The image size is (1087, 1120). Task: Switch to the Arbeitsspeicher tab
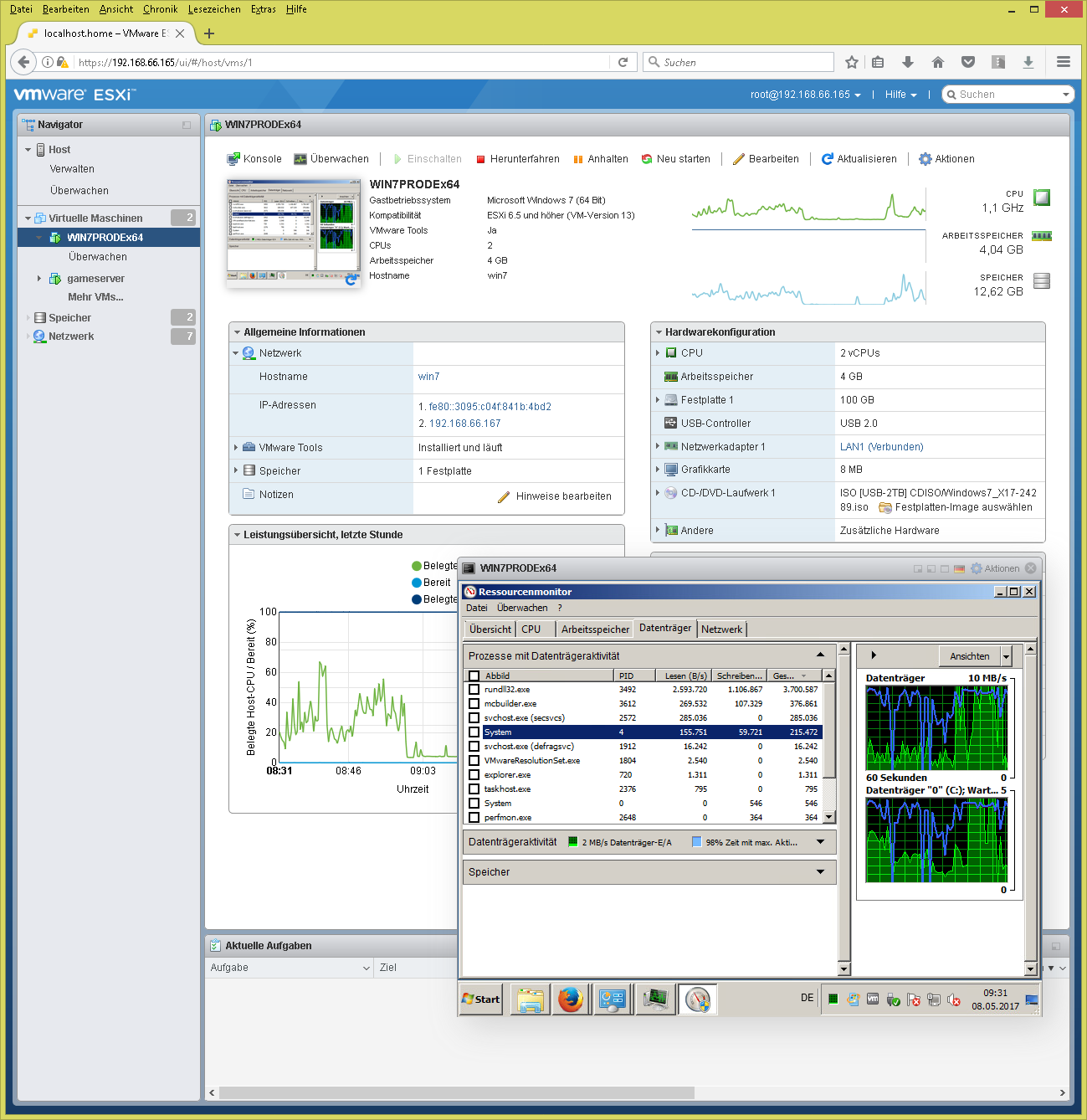(595, 629)
